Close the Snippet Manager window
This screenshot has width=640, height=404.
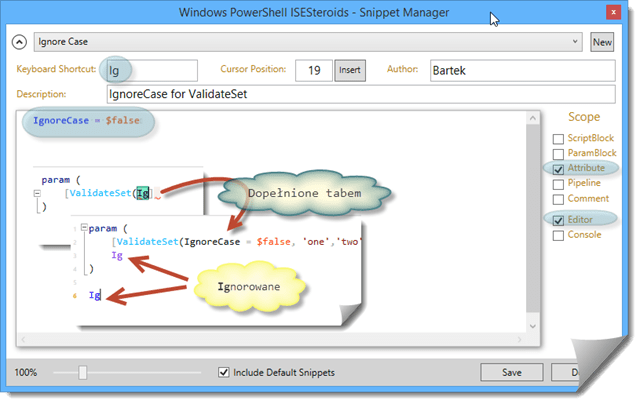pos(612,14)
